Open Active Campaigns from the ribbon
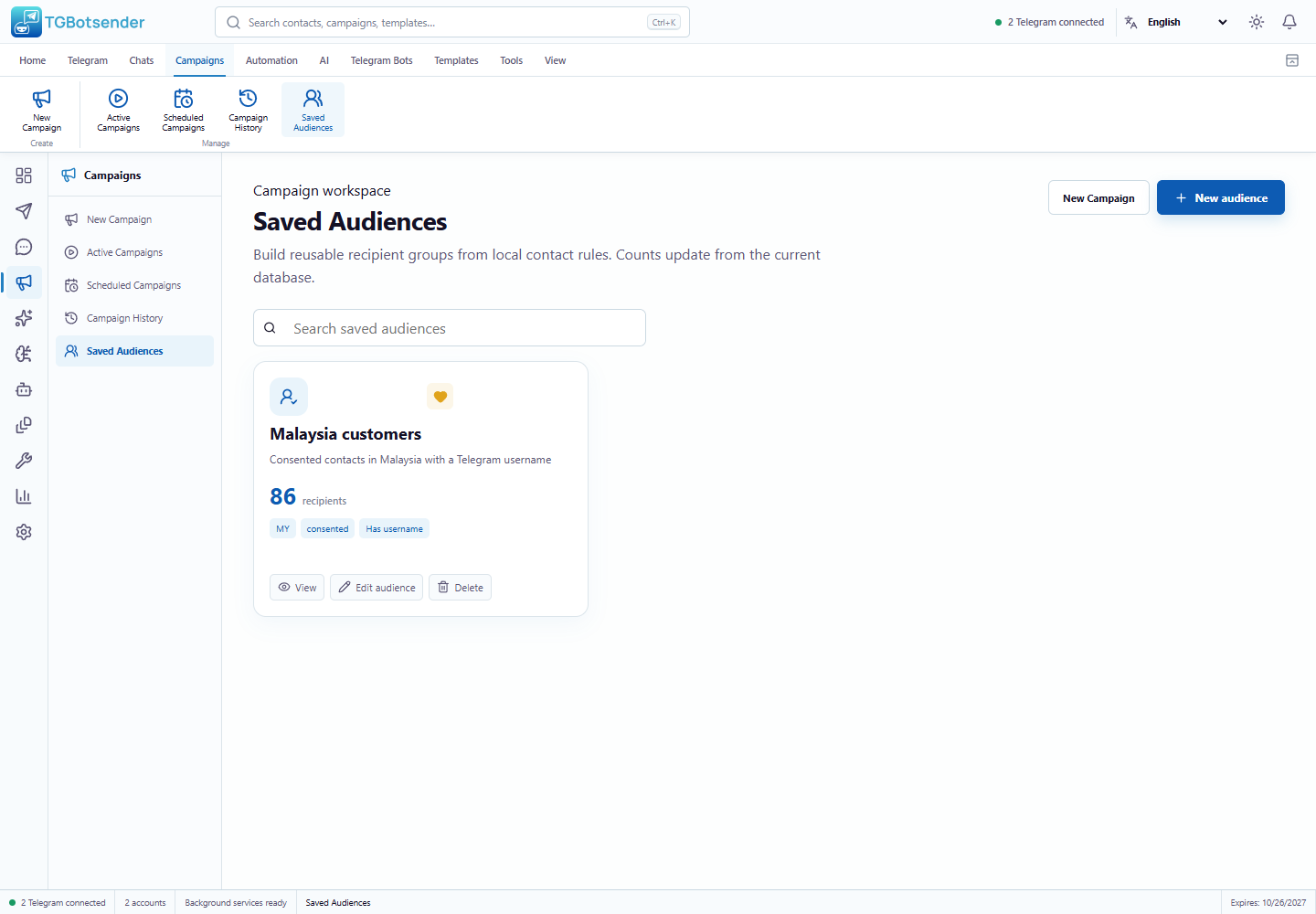The height and width of the screenshot is (914, 1316). pyautogui.click(x=119, y=111)
